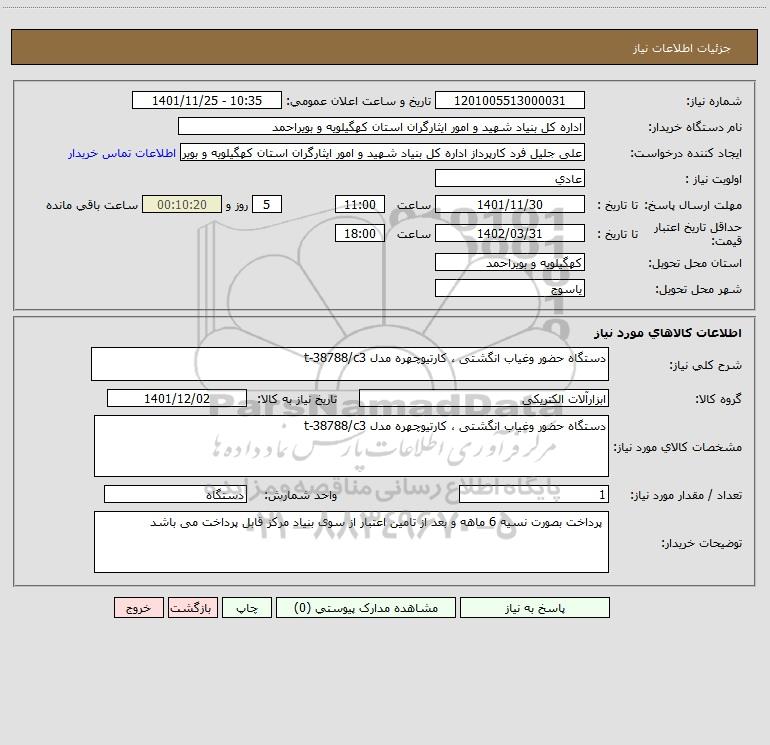Click the announcement date field 1401/11/25 - 10:35
Screen dimensions: 770x745
pyautogui.click(x=207, y=100)
